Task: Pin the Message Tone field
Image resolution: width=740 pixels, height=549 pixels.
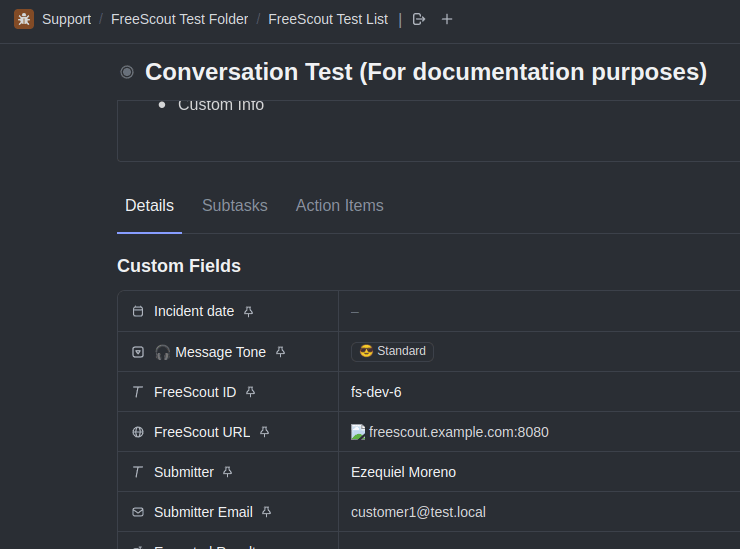Action: point(281,352)
